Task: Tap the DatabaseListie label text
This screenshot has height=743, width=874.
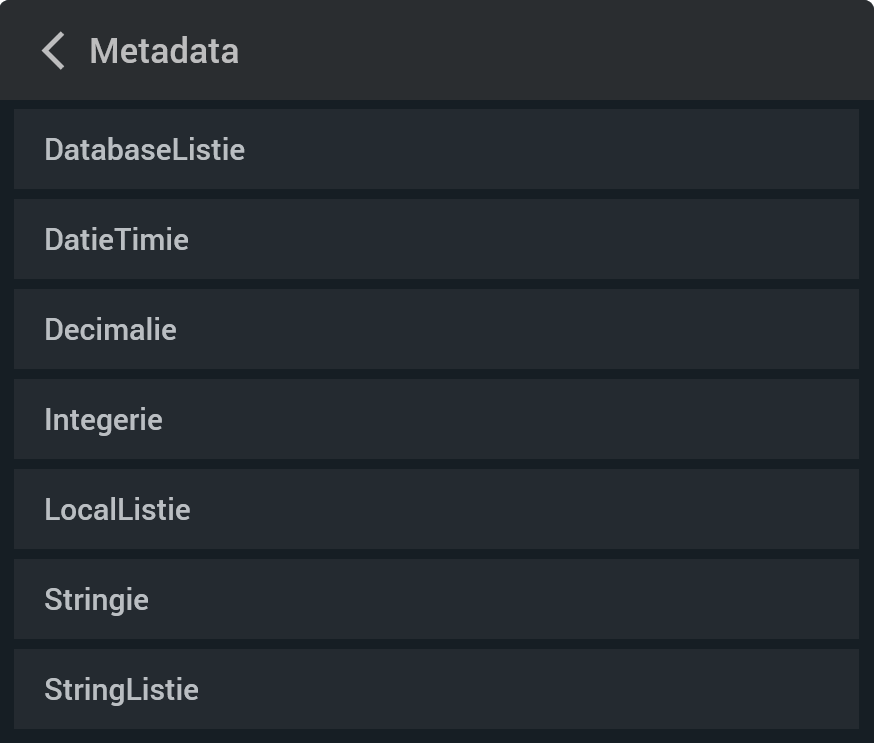Action: pyautogui.click(x=145, y=150)
